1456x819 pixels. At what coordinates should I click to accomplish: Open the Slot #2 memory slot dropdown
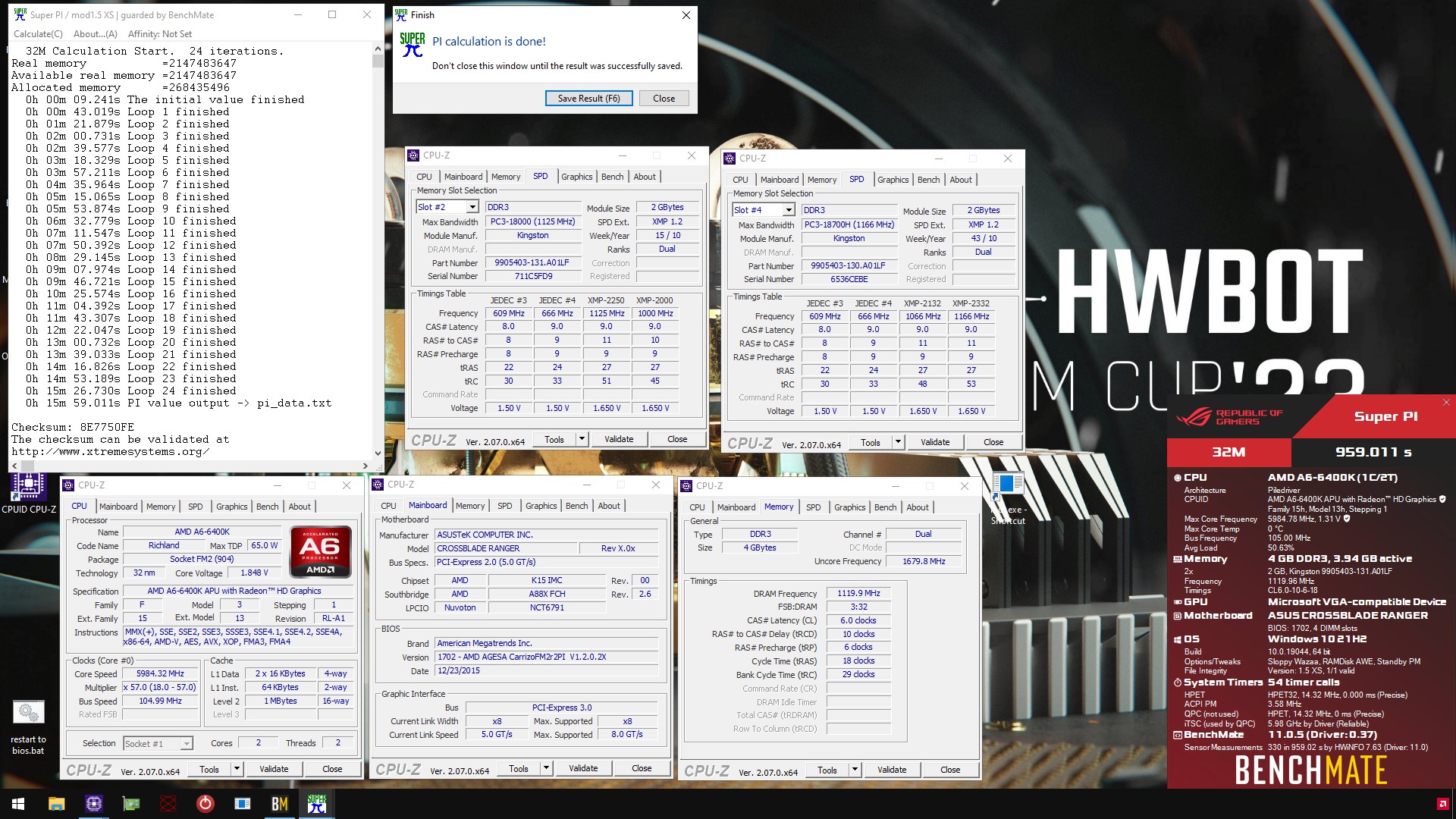472,207
